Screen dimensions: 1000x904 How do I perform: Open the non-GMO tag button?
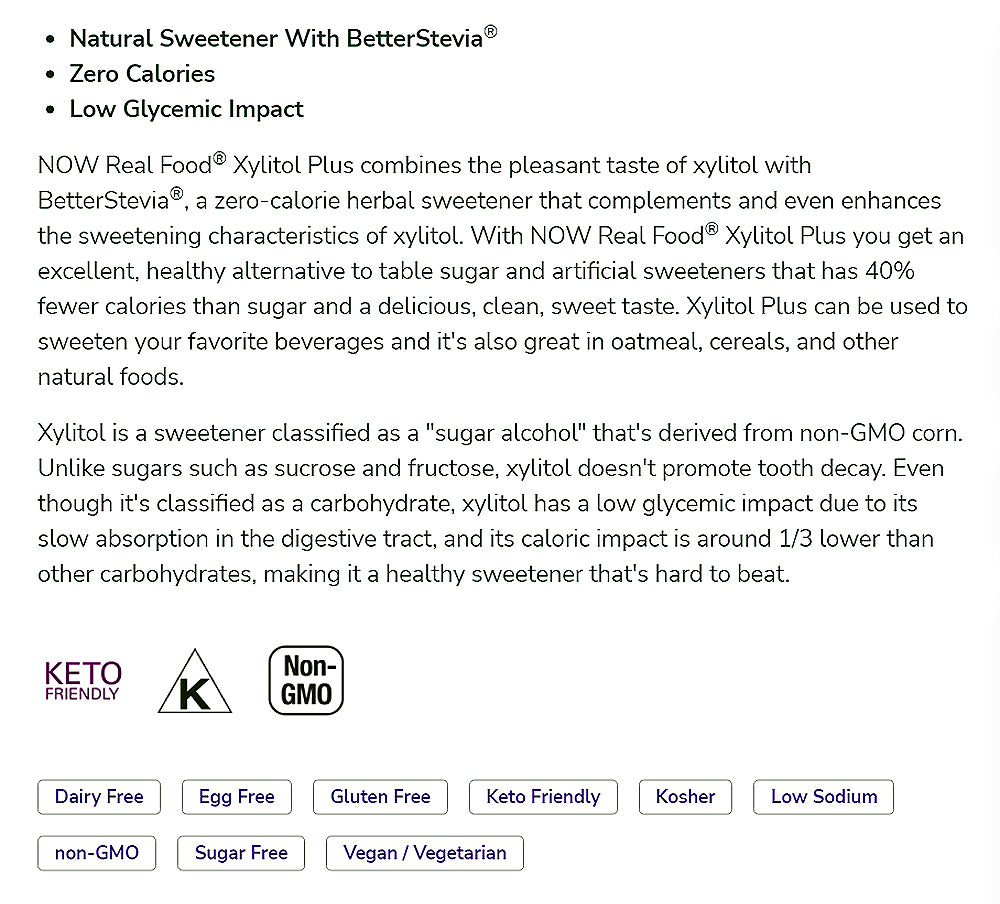click(97, 853)
